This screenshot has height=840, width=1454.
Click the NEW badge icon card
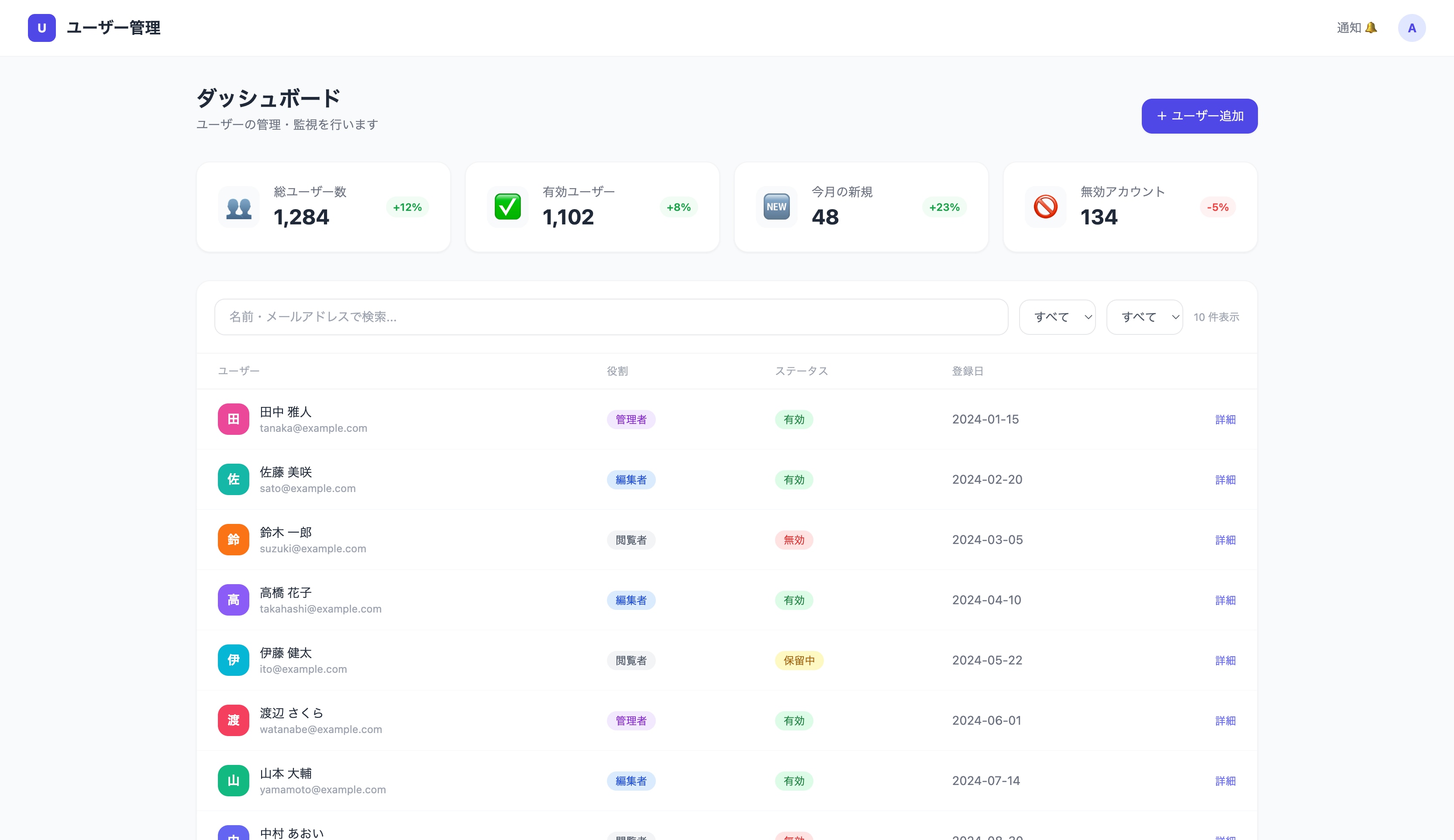776,207
